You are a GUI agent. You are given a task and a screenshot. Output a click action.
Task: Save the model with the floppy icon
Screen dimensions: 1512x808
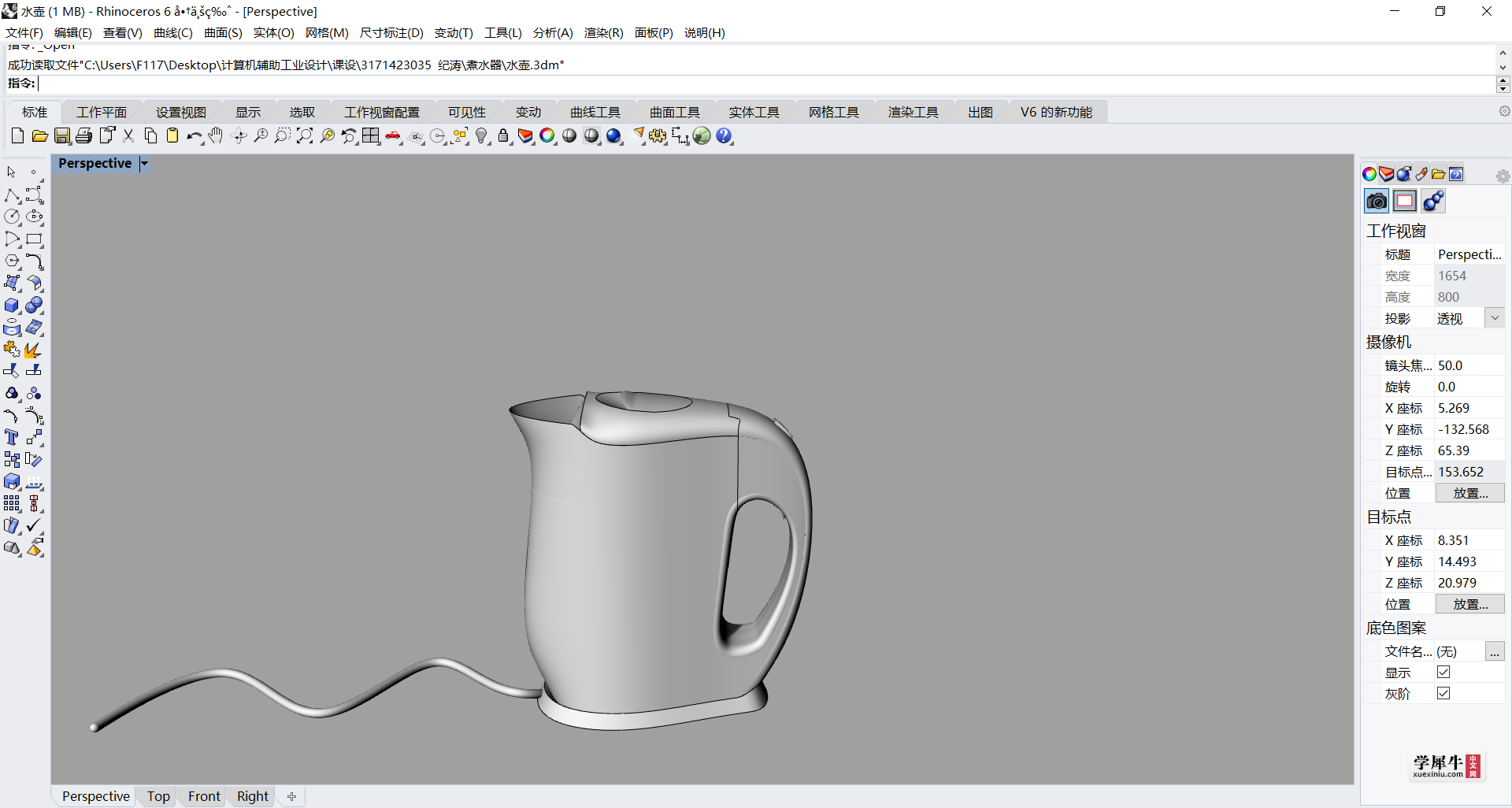point(62,136)
